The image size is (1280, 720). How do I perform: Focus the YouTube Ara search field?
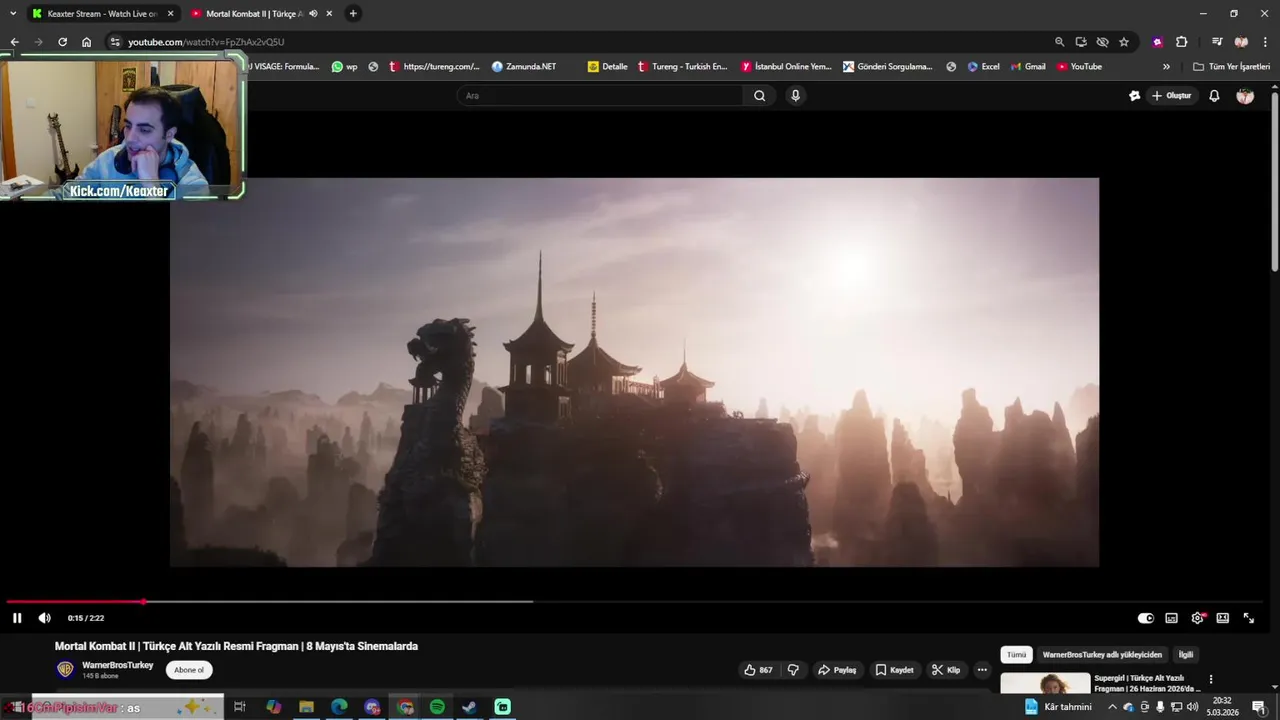click(600, 96)
